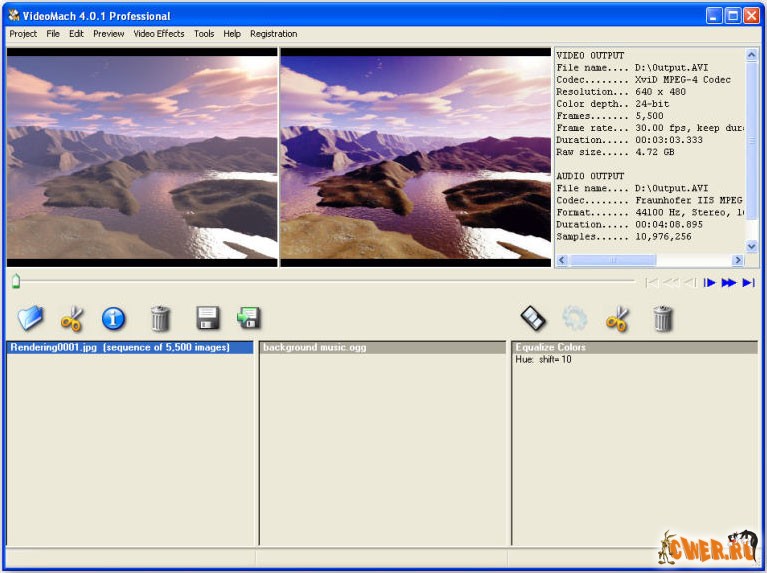Show file info with the blue info icon
This screenshot has height=573, width=767.
point(114,319)
